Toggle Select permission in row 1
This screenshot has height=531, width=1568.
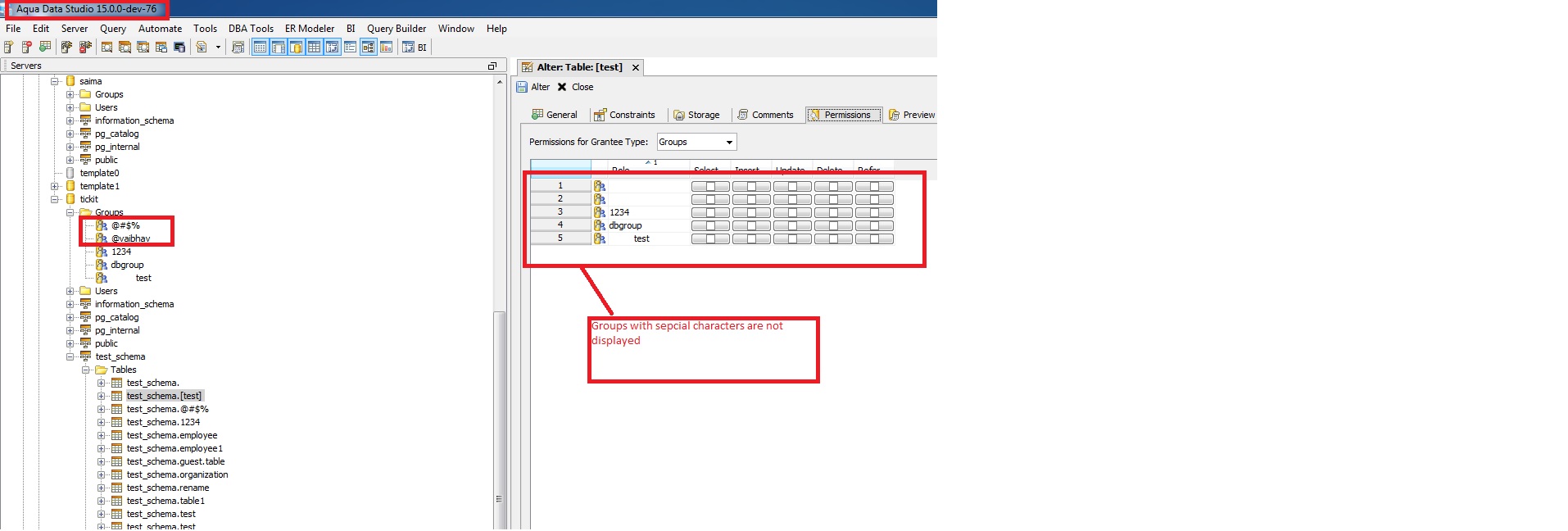point(710,186)
